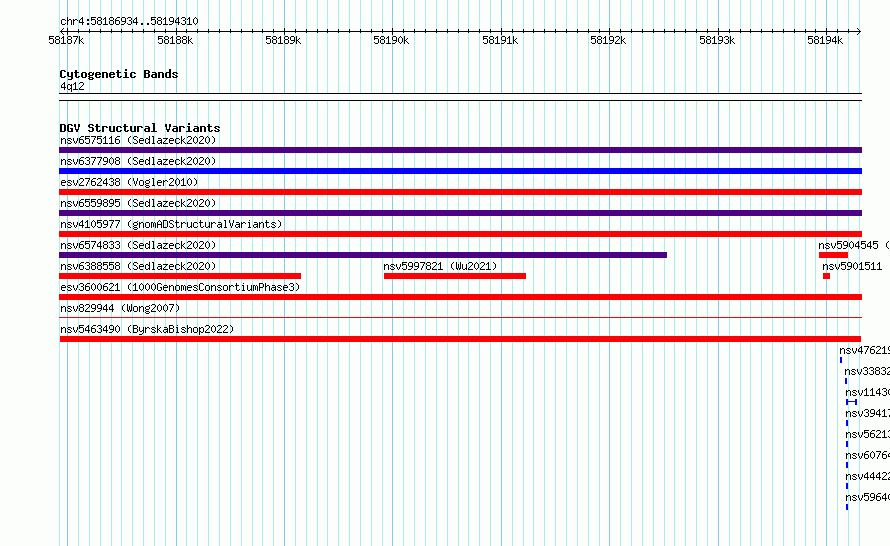The image size is (890, 546).
Task: Open nsv4105977 (gnomADStructuralVariants) label
Action: click(x=171, y=224)
